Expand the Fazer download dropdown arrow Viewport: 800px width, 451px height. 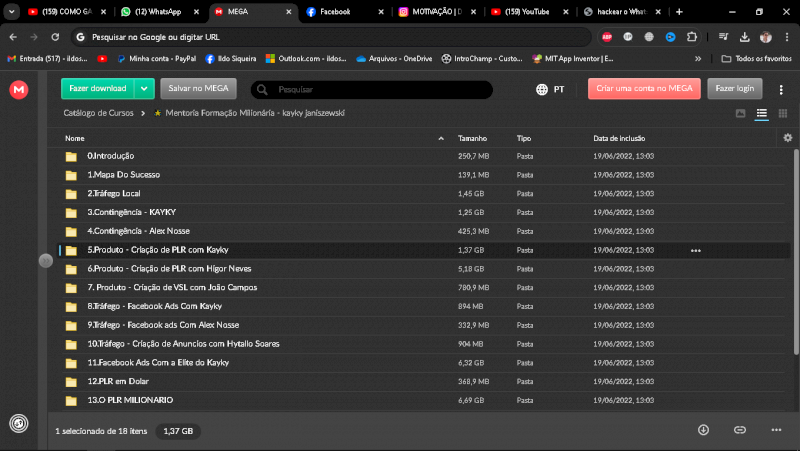[145, 89]
